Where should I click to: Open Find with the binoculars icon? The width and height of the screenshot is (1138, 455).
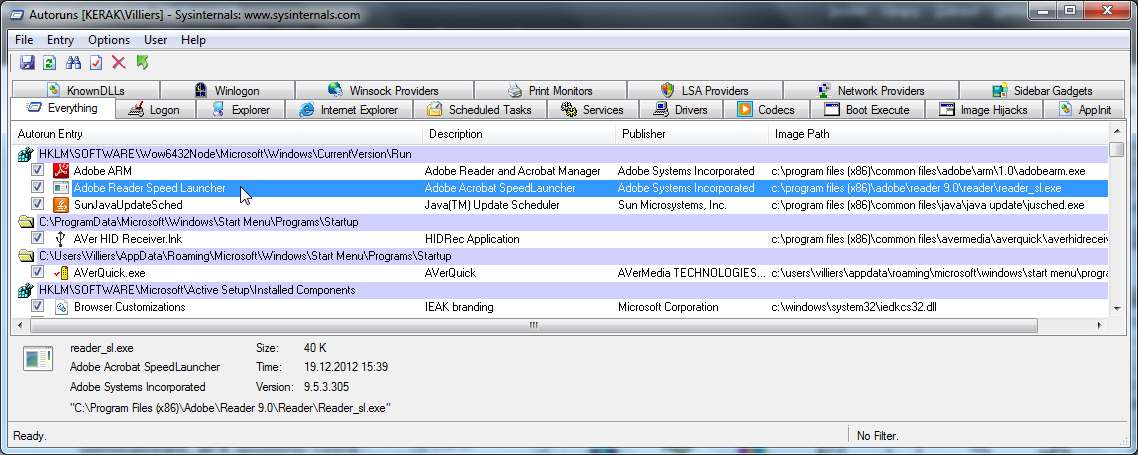(73, 63)
